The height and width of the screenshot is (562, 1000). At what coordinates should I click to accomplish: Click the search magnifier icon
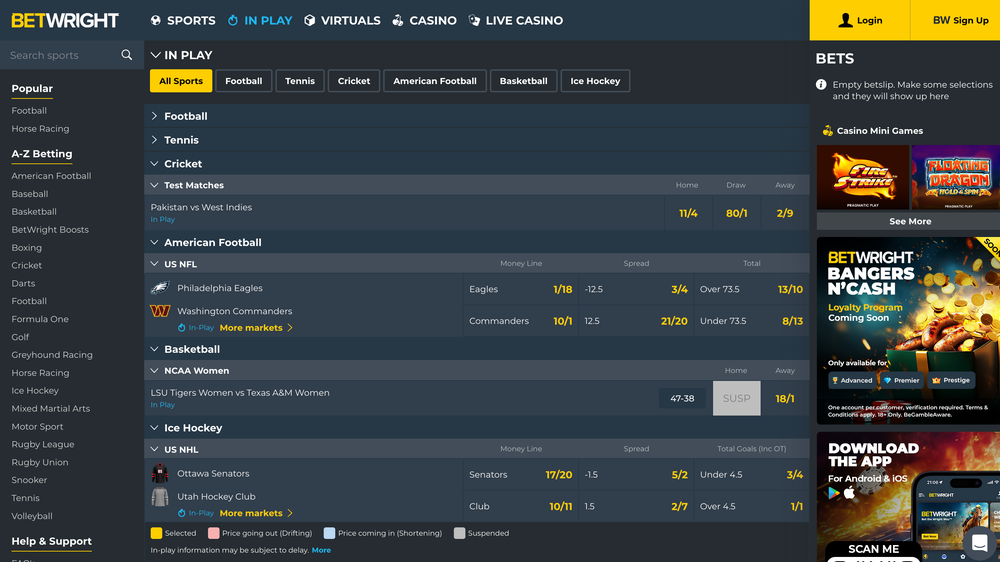click(x=127, y=55)
